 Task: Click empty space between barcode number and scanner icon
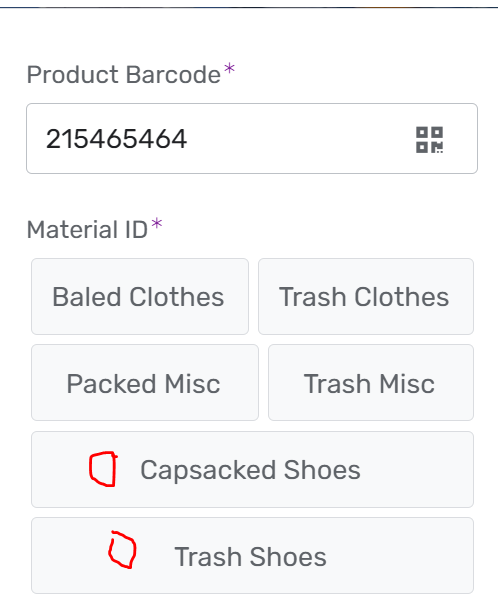[x=301, y=139]
